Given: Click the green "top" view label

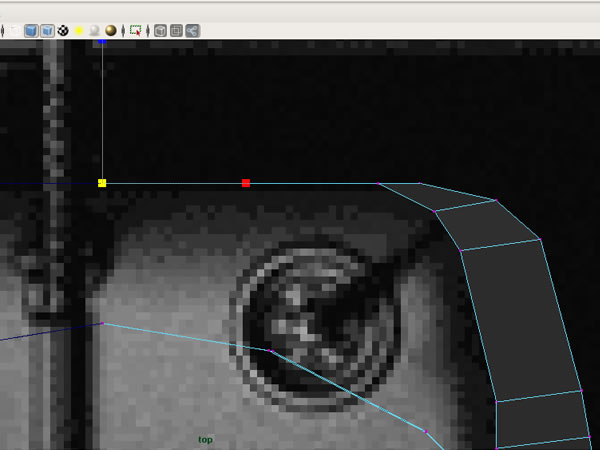Looking at the screenshot, I should click(x=205, y=440).
